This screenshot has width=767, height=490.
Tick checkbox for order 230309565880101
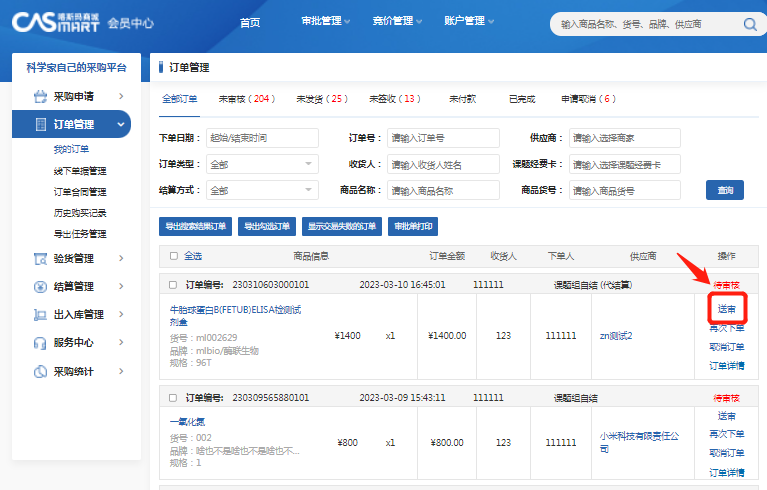pos(174,398)
